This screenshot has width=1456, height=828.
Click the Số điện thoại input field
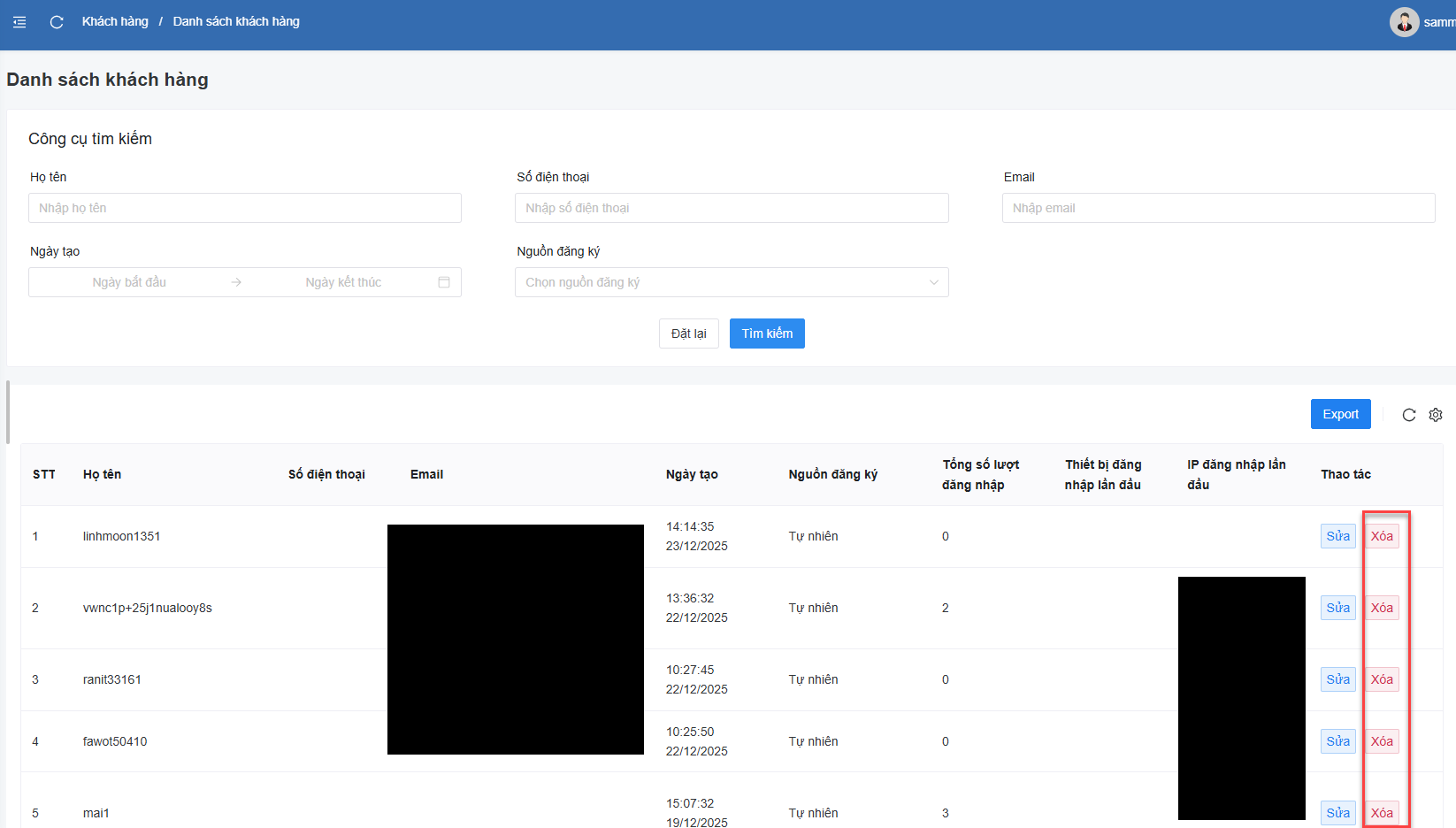pos(732,208)
